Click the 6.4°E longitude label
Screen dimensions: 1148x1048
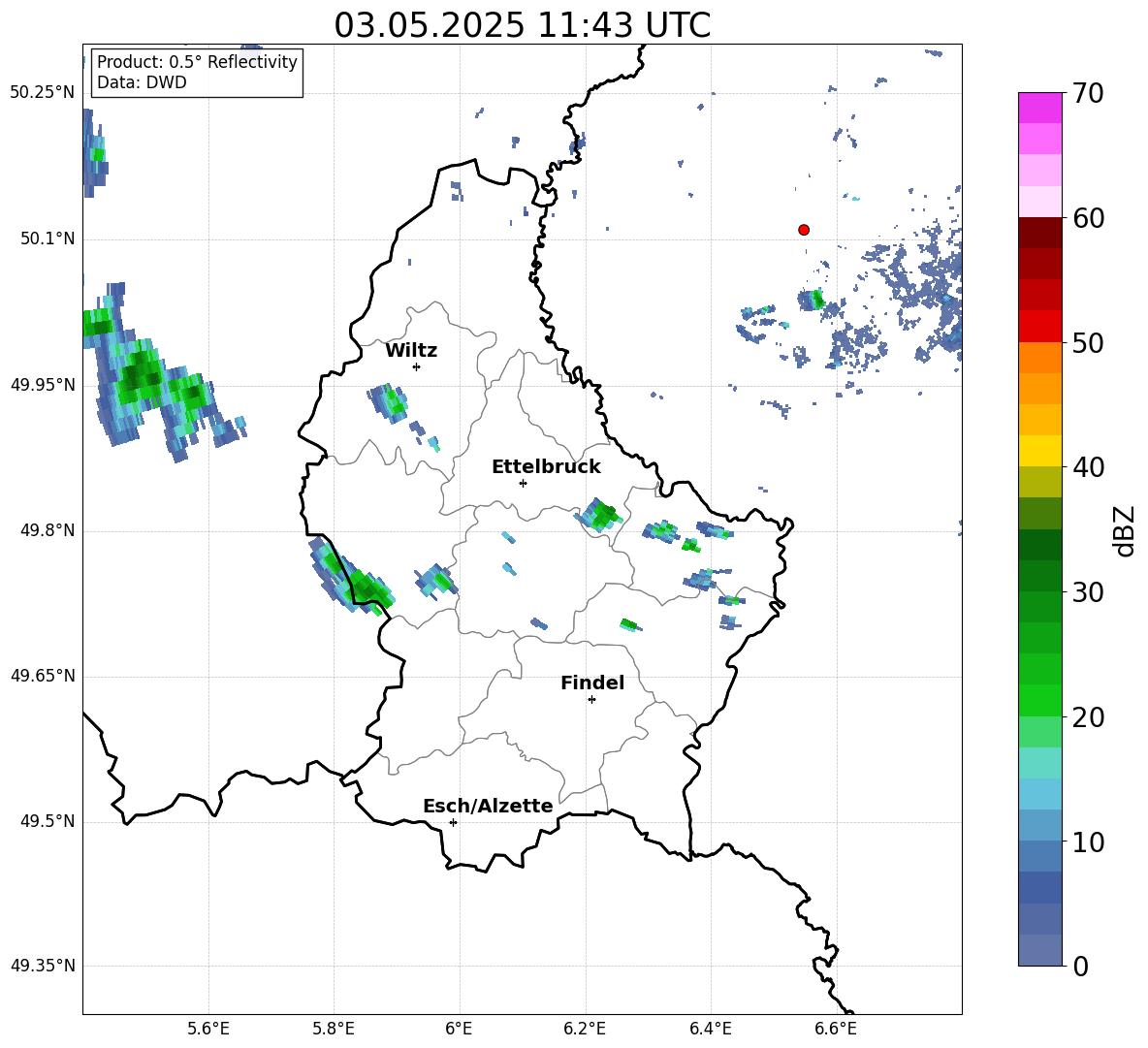[x=710, y=1029]
